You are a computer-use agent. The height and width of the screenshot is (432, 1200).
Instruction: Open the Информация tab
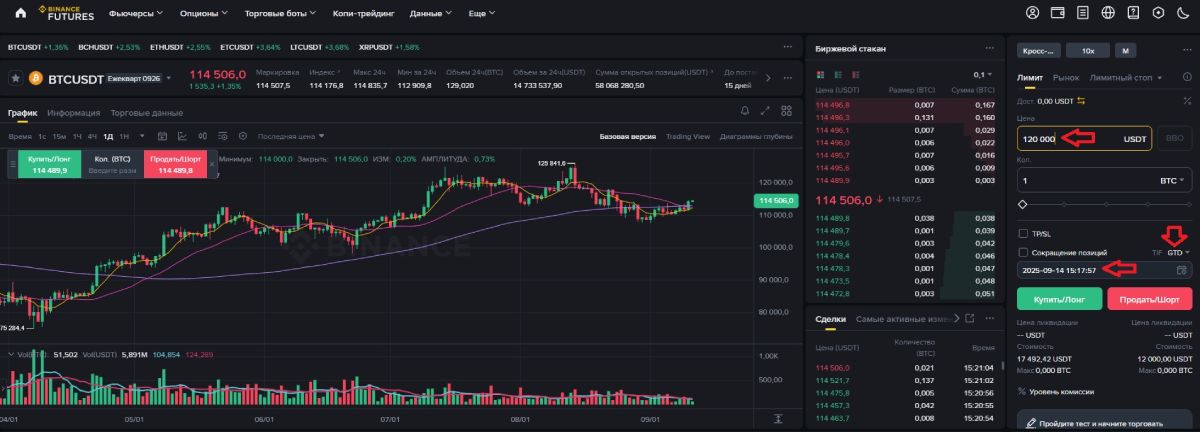[x=73, y=113]
